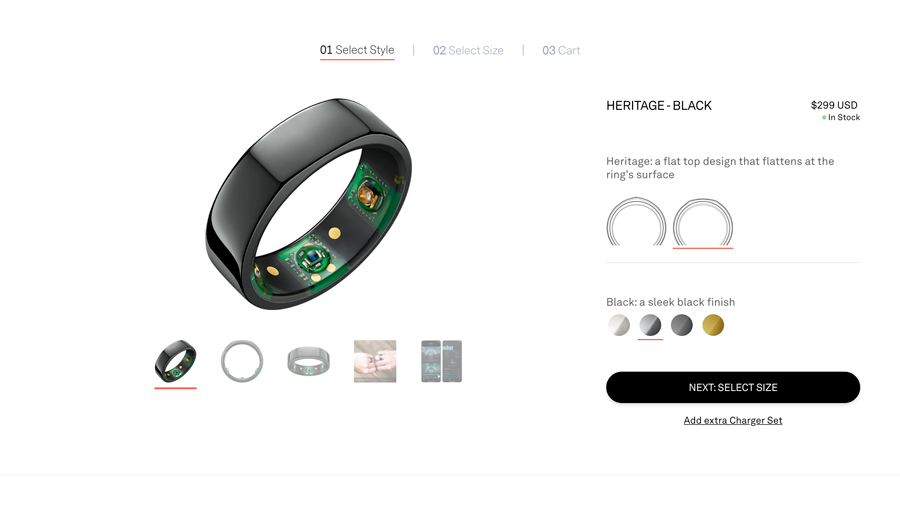Click the large black ring product image

309,204
